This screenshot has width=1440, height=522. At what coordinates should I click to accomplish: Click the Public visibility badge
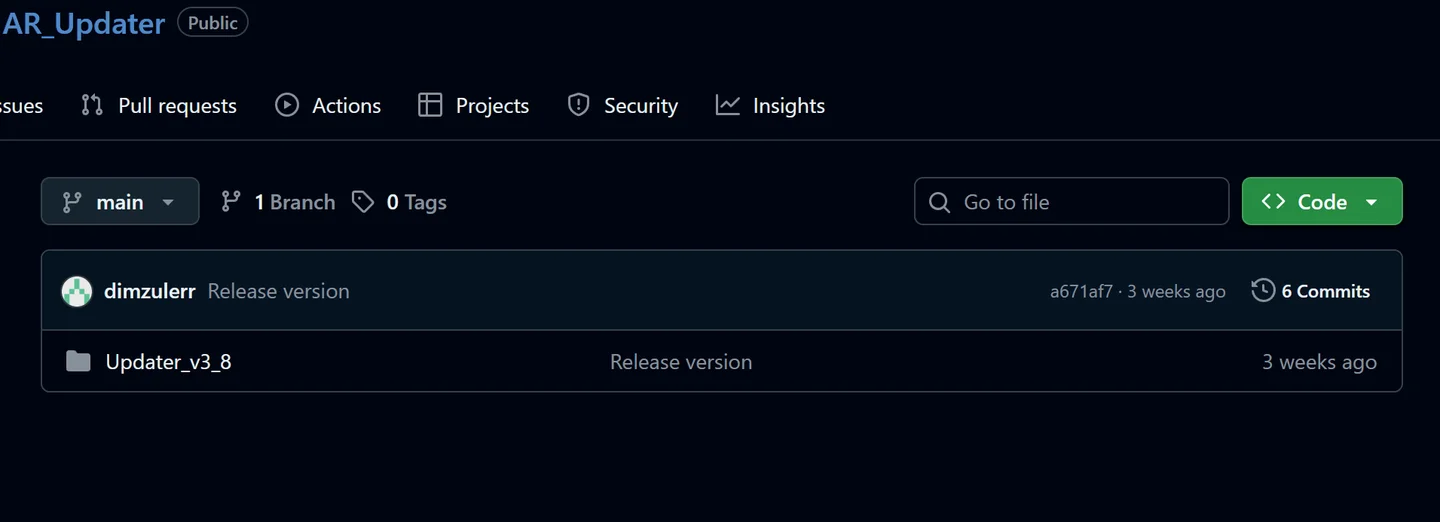[x=213, y=22]
